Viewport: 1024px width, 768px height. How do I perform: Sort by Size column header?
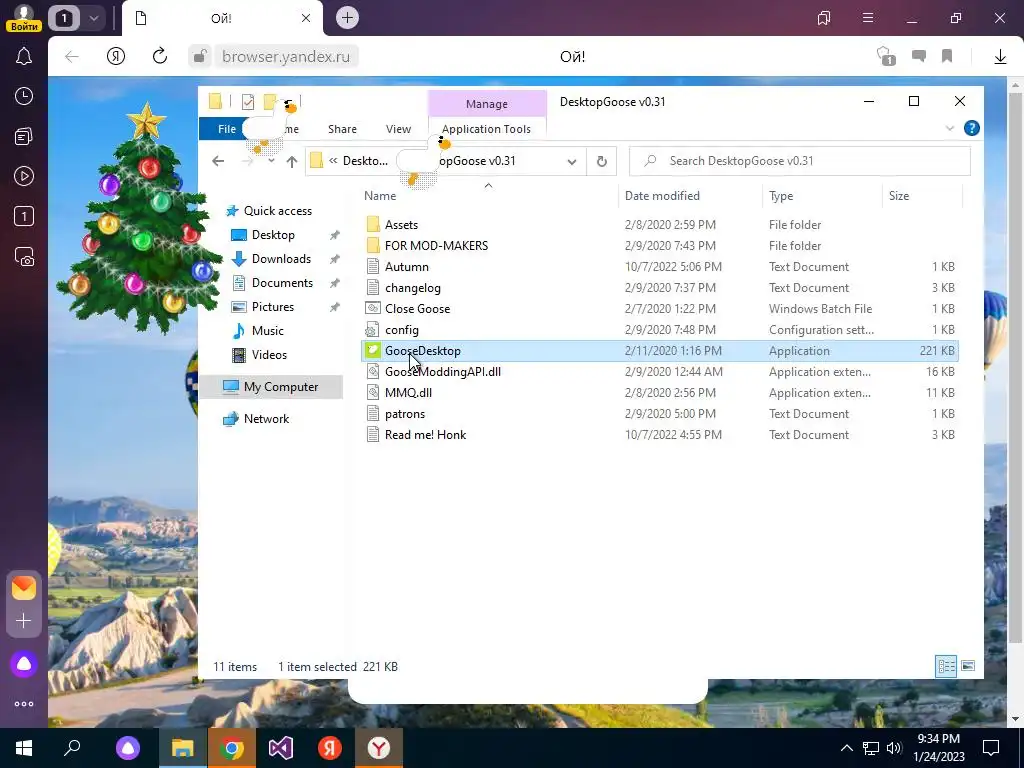tap(899, 196)
